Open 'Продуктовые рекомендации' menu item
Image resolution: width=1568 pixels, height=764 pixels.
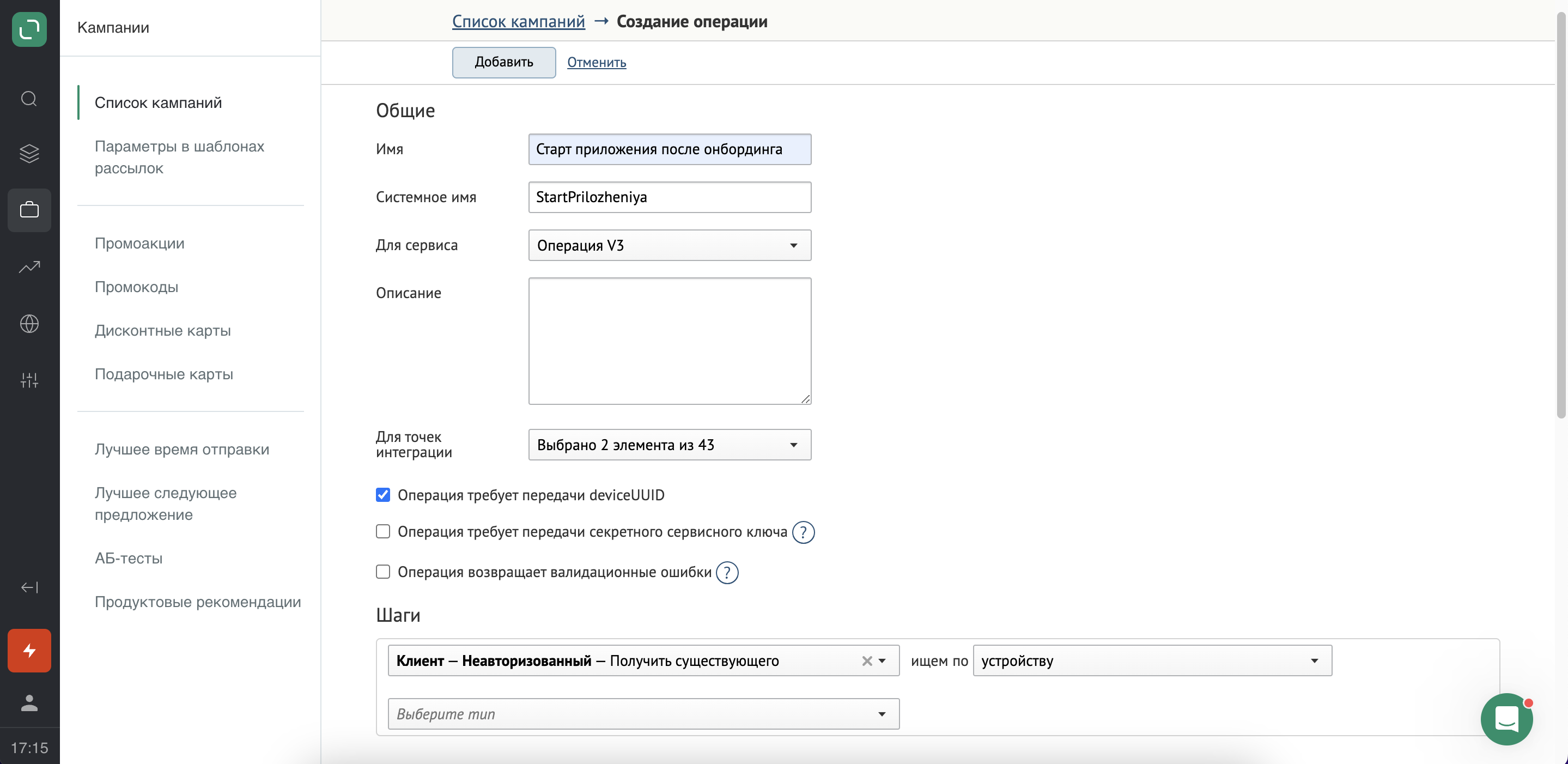(x=198, y=602)
